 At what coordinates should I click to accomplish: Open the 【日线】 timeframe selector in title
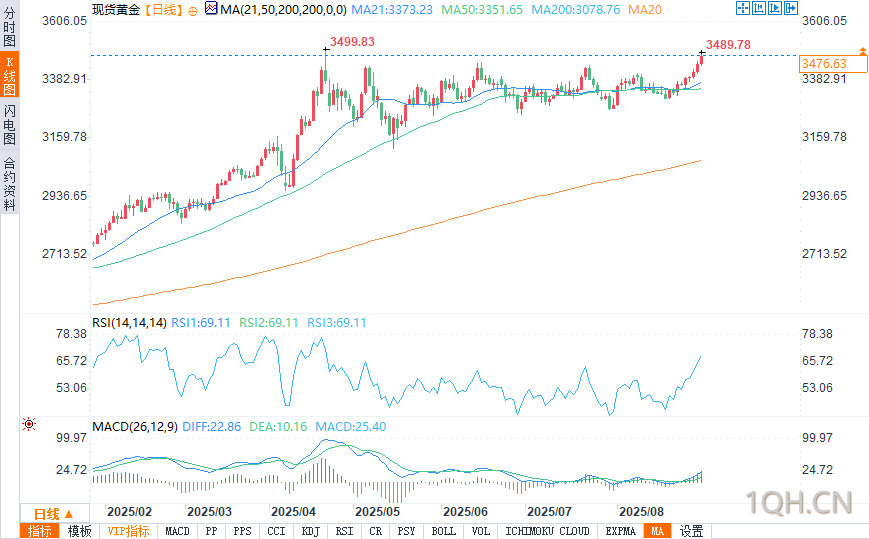164,9
